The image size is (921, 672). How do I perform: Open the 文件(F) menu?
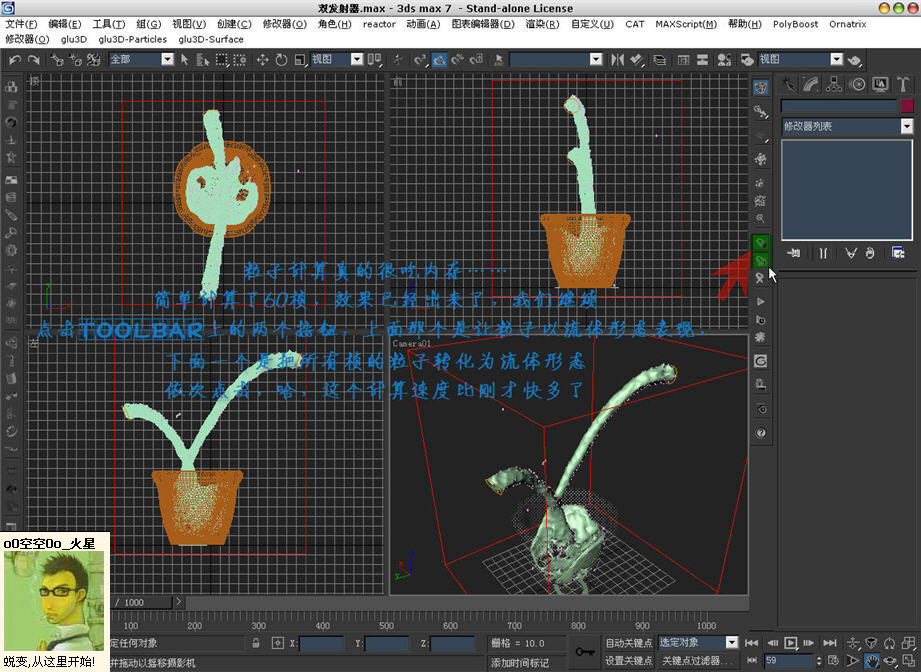click(21, 24)
